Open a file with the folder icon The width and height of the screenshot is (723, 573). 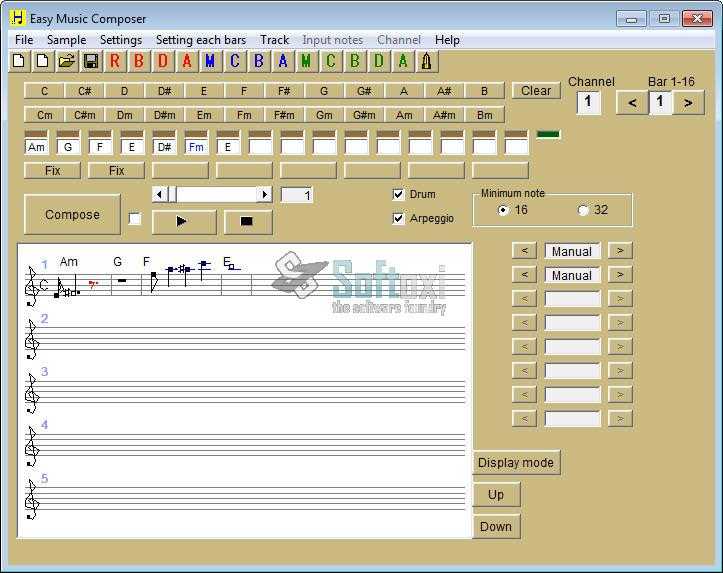pos(67,61)
